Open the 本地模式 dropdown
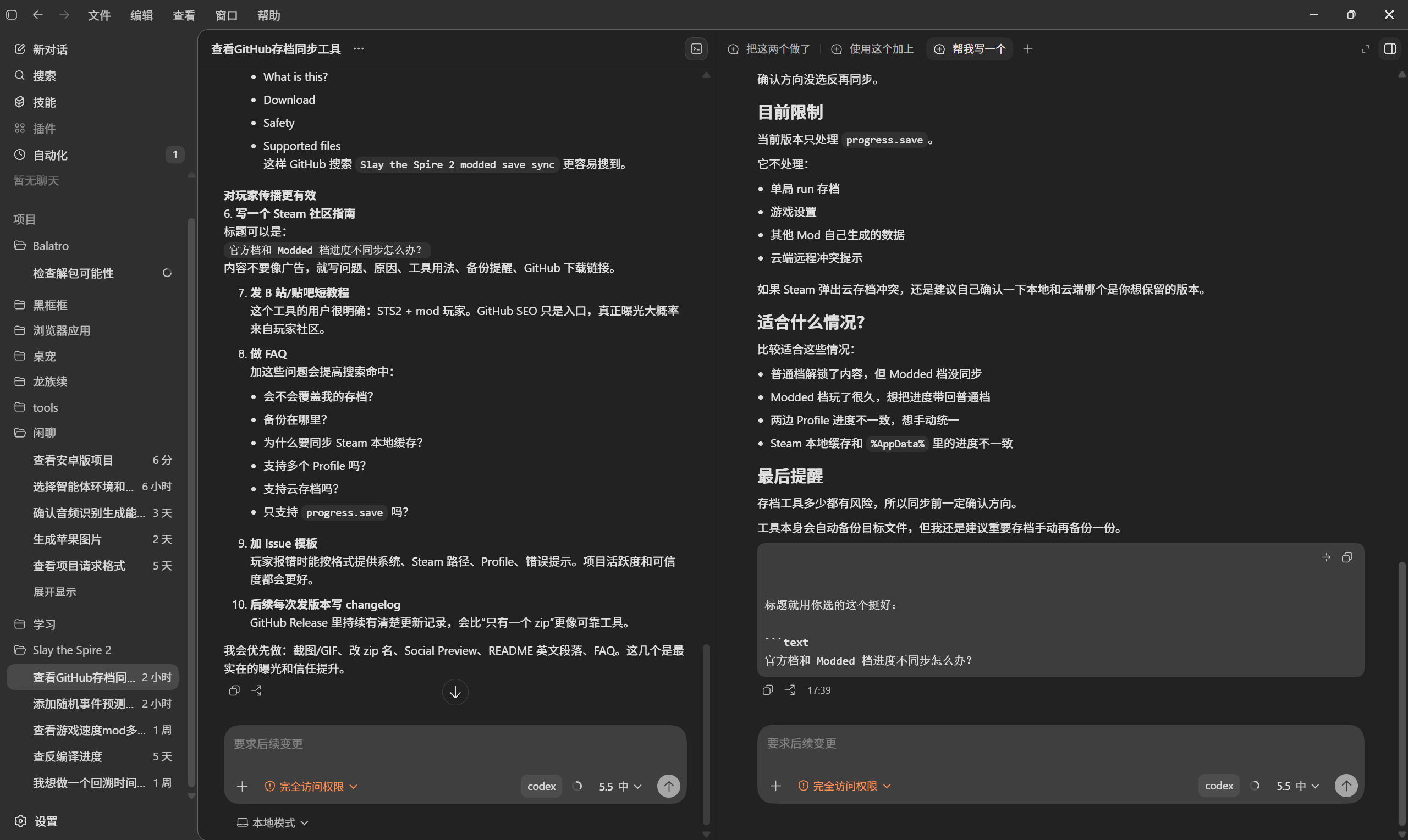The width and height of the screenshot is (1408, 840). pyautogui.click(x=272, y=822)
